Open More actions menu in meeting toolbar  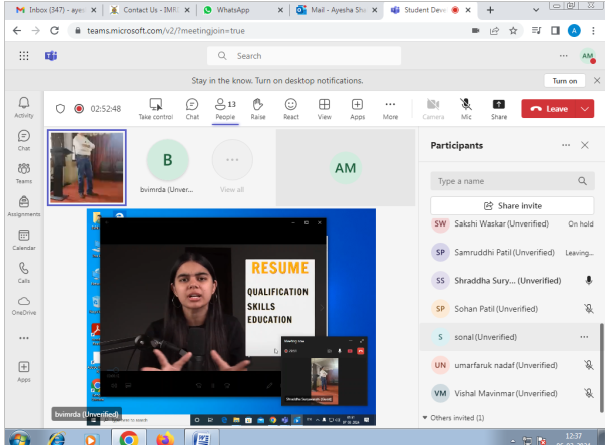pos(390,108)
